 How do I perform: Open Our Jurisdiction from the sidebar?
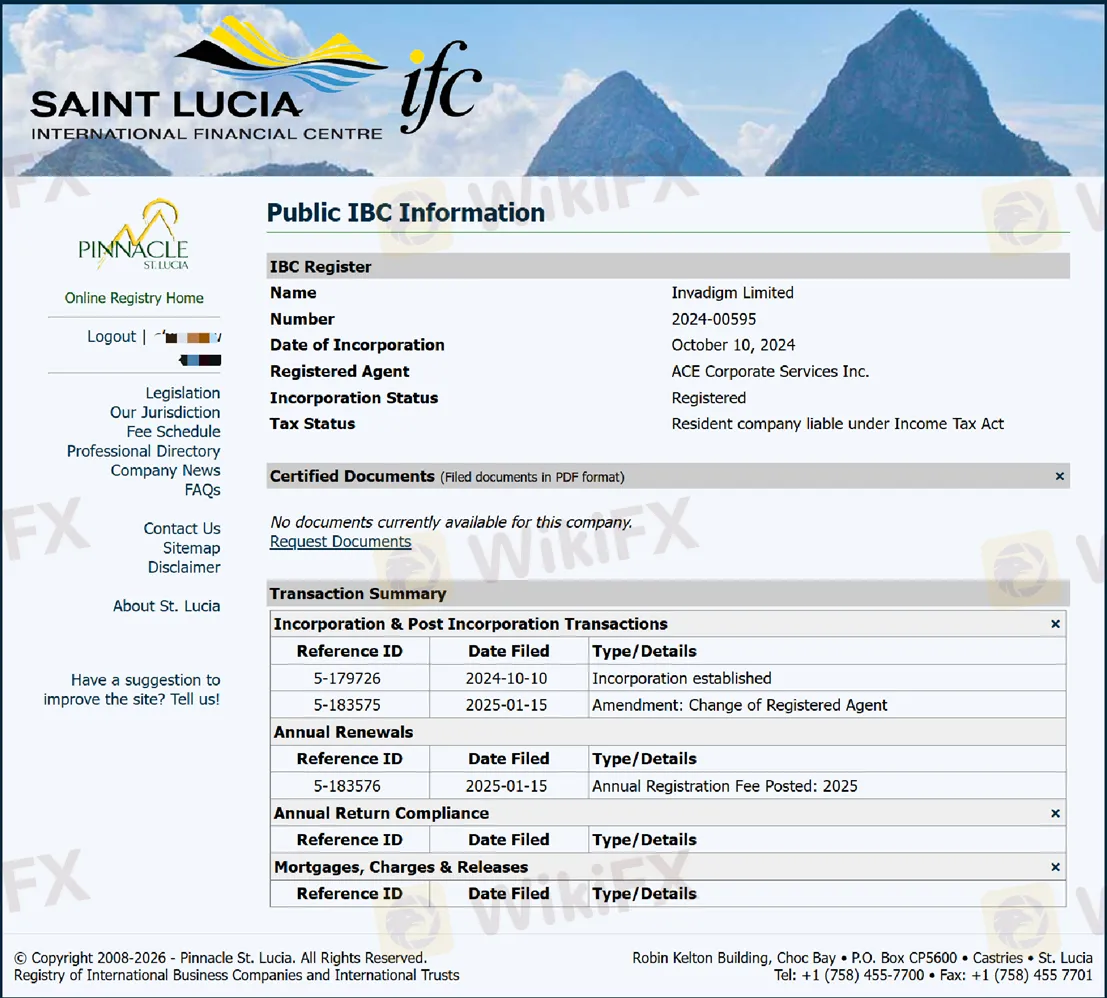pos(165,412)
